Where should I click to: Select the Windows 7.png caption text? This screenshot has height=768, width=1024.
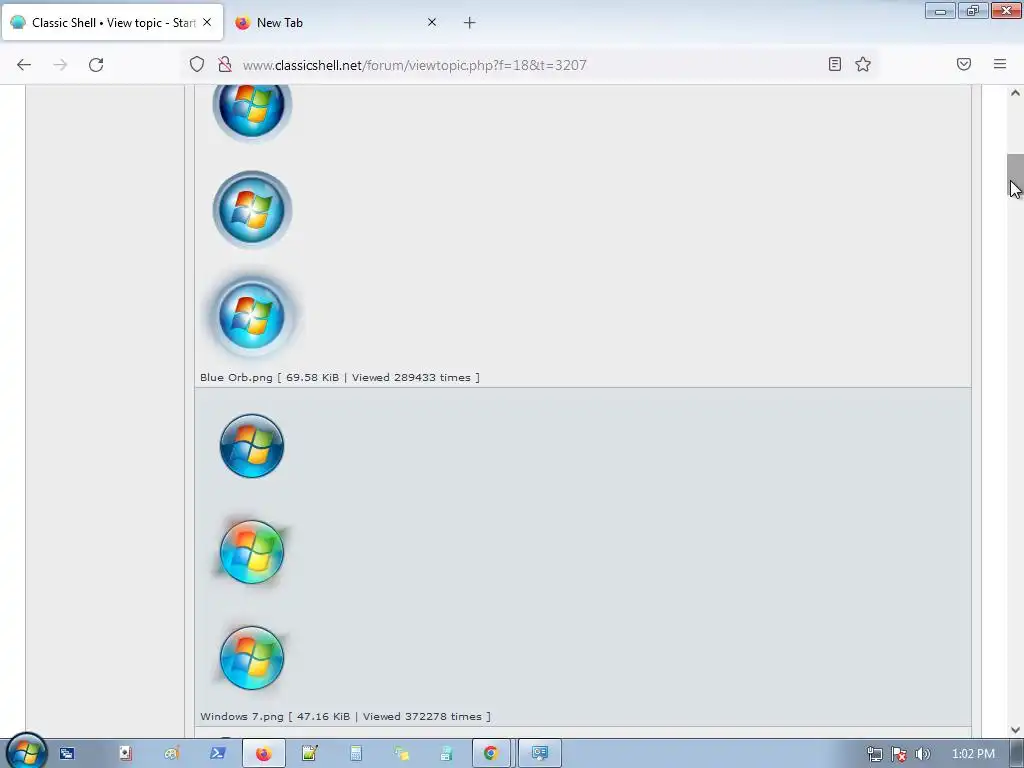(x=345, y=716)
